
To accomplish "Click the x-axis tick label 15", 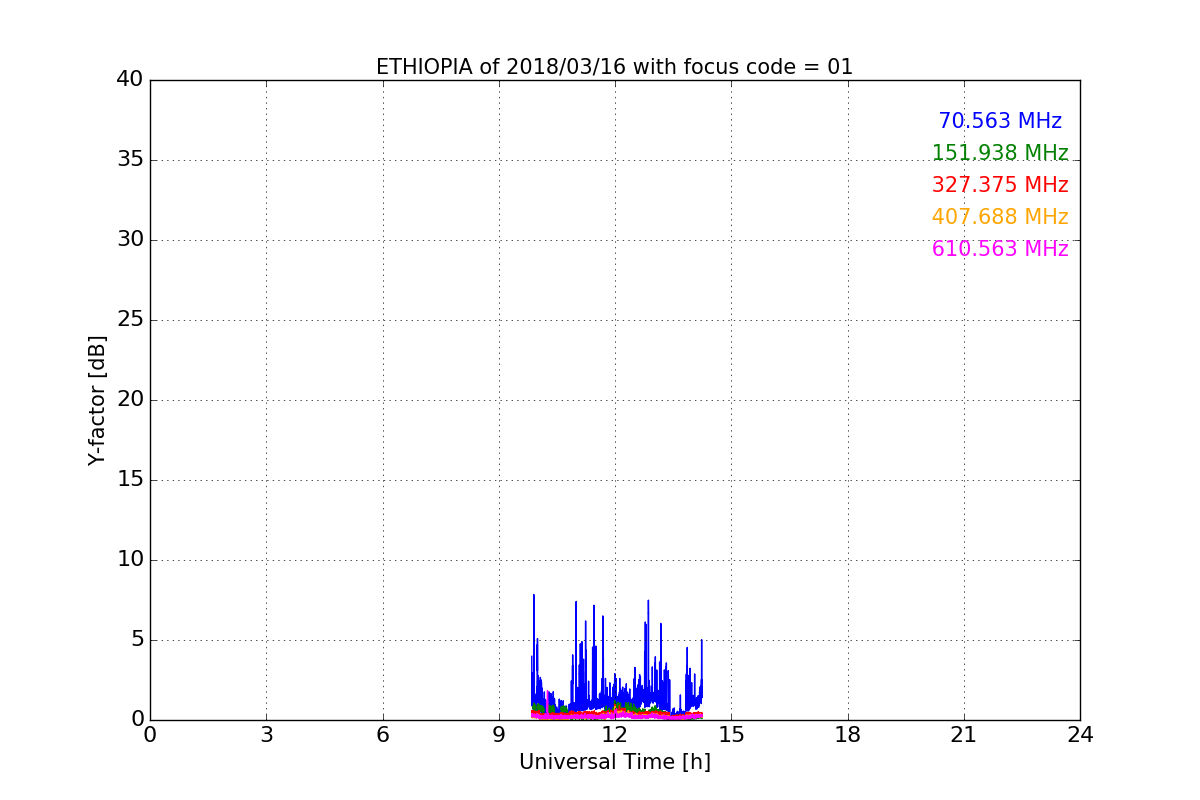I will click(x=731, y=735).
